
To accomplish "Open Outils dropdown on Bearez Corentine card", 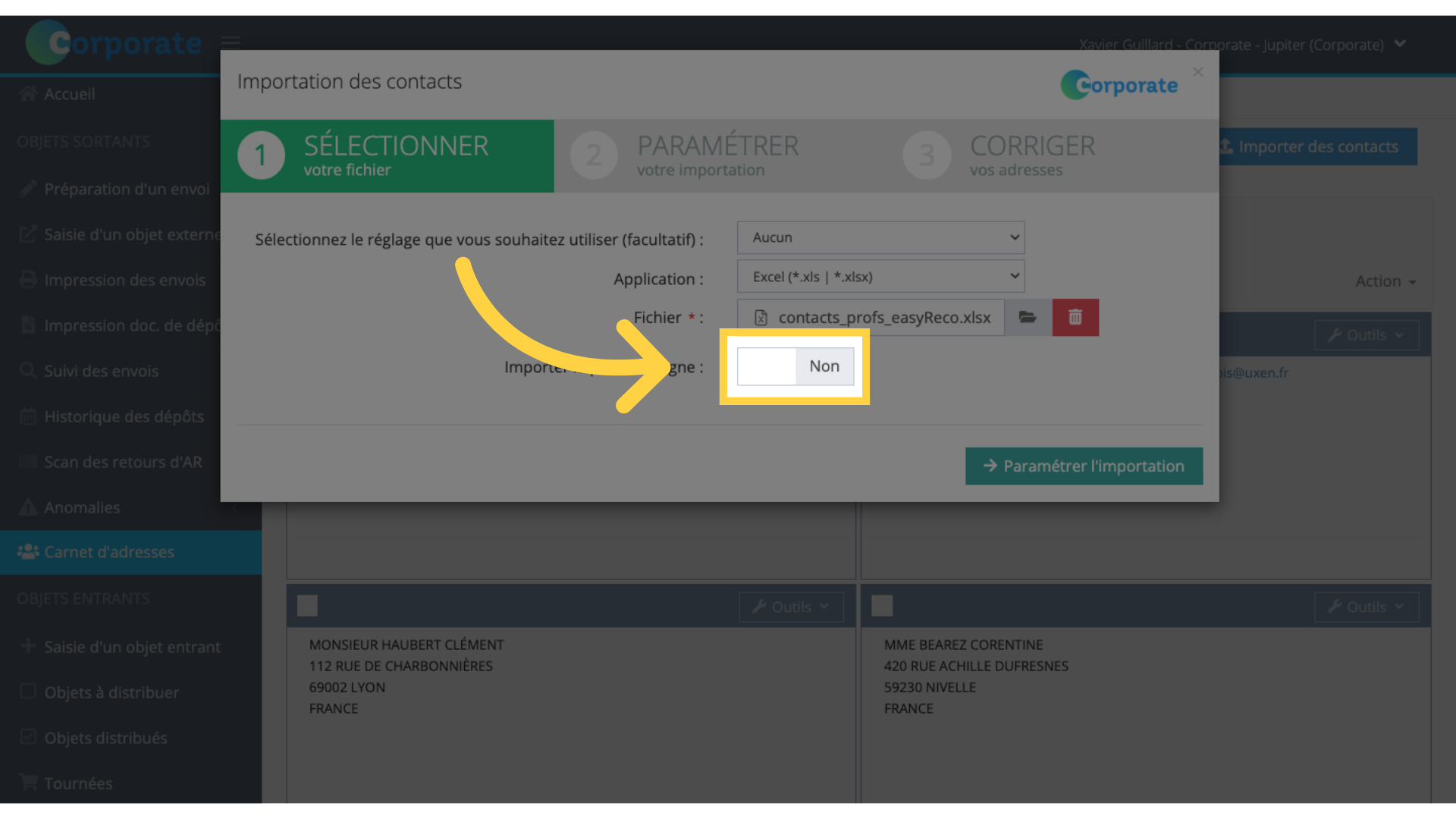I will tap(1366, 607).
